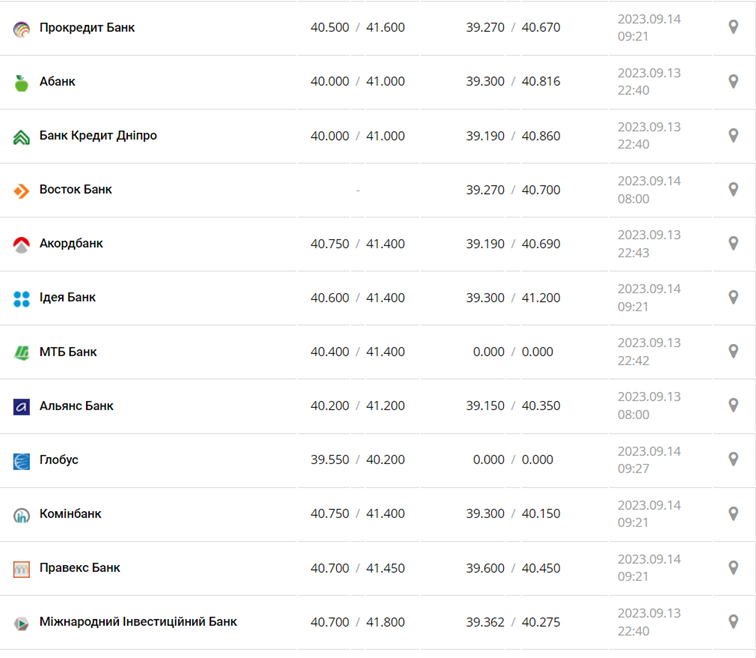
Task: Click the Правекс Банк logo thumbnail
Action: pyautogui.click(x=21, y=568)
